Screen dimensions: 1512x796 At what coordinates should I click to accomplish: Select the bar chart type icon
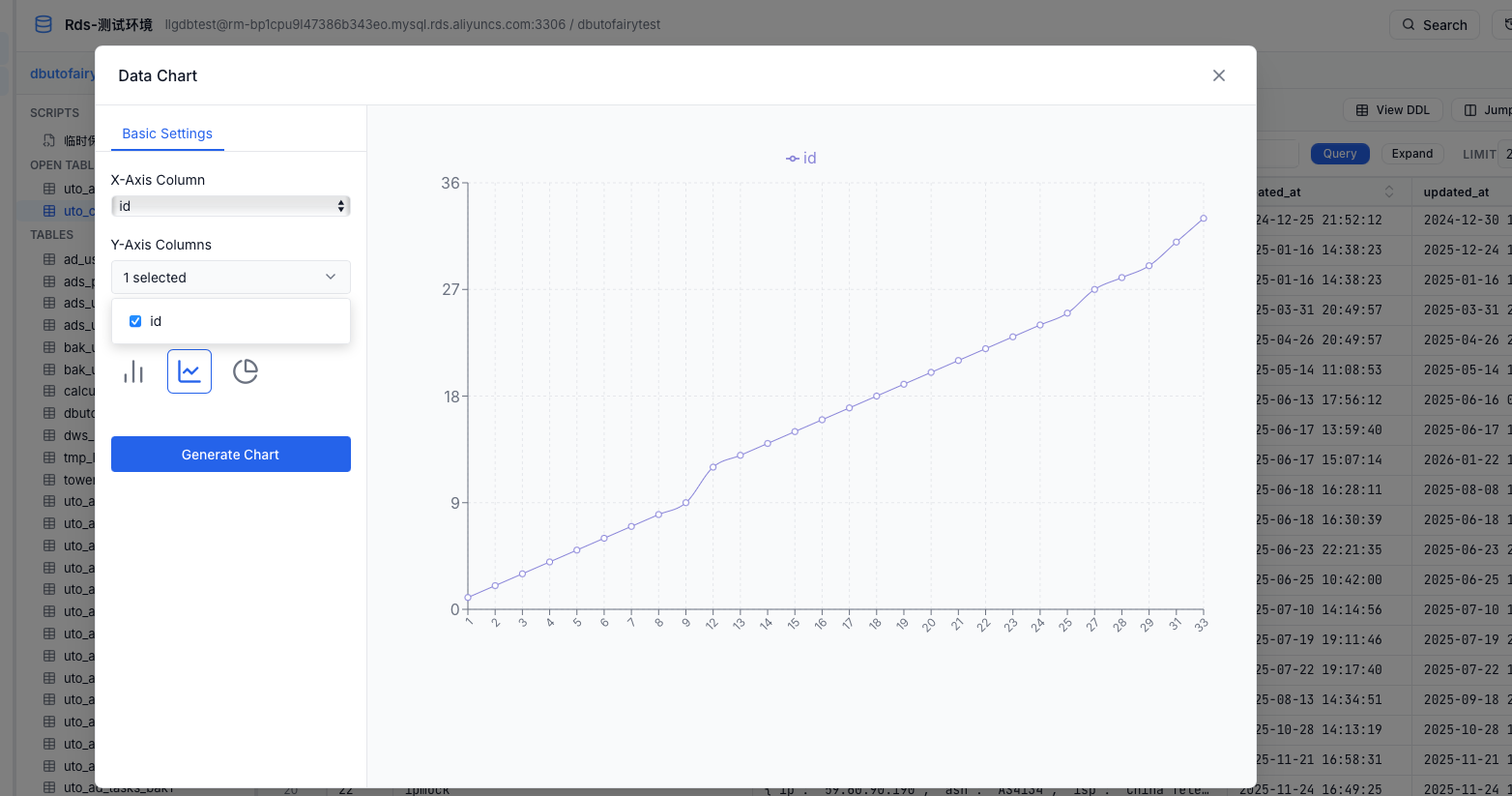(x=133, y=371)
